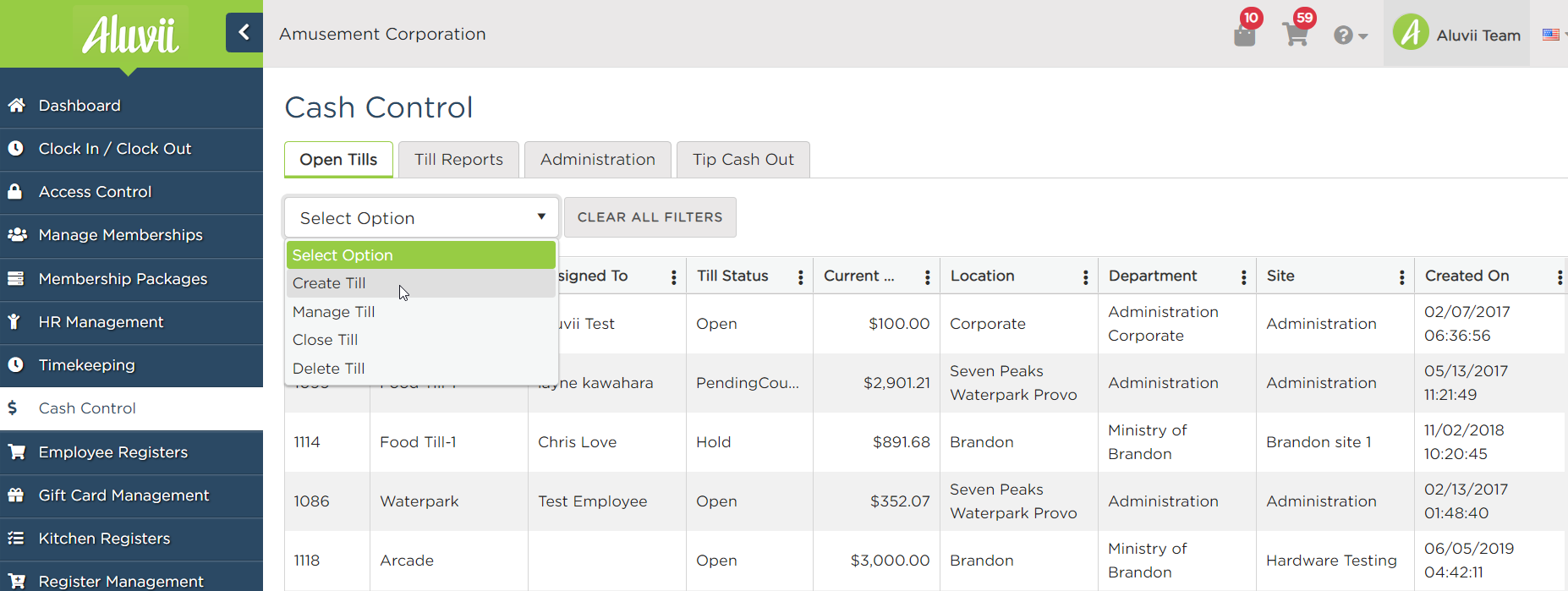Sort by the Location column header
The image size is (1568, 591).
(x=982, y=276)
